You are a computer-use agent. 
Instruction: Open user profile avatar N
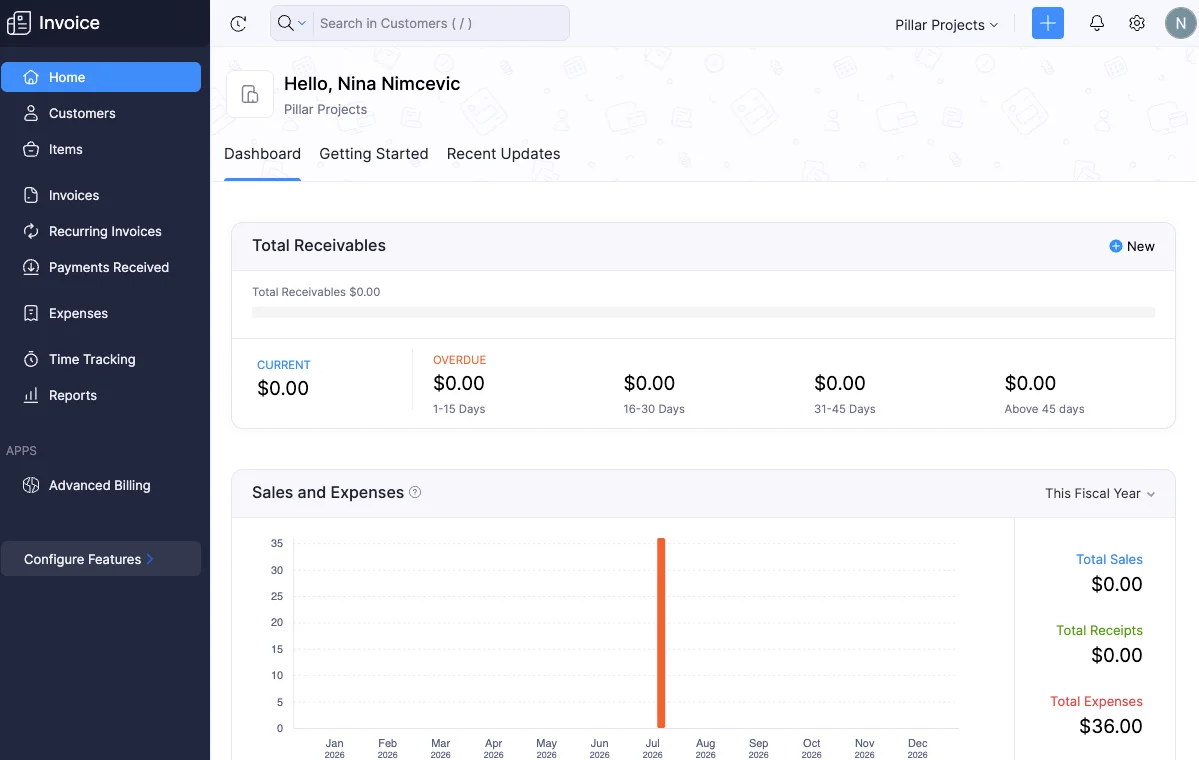pos(1181,23)
